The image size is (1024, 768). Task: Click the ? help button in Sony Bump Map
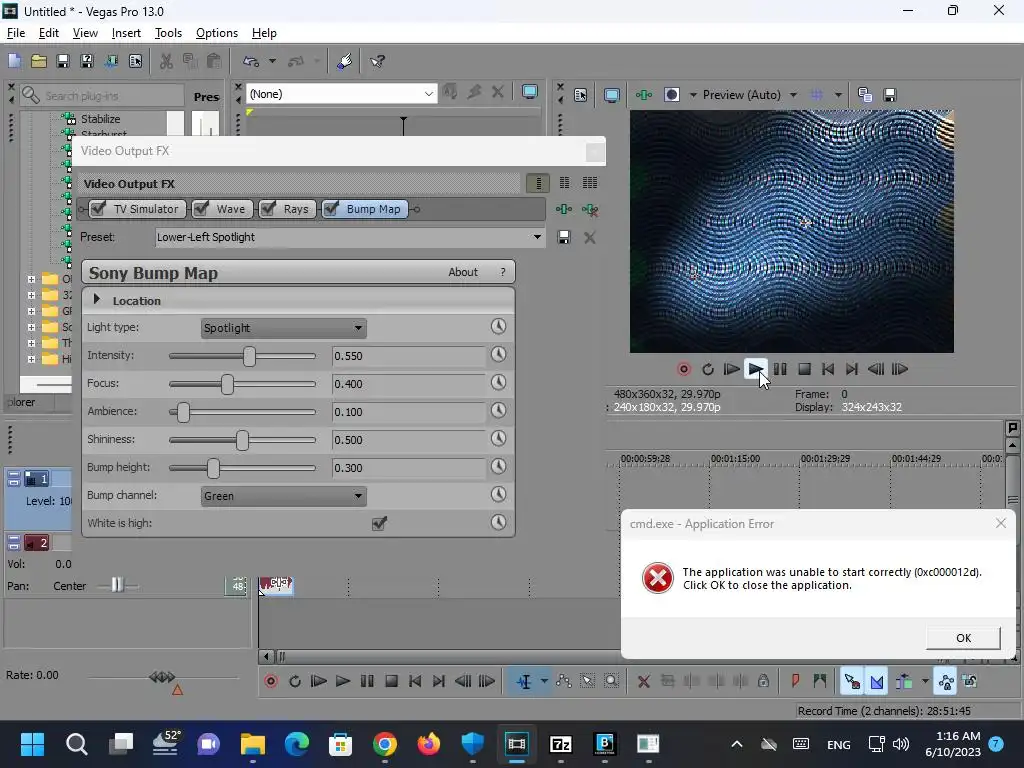coord(502,272)
